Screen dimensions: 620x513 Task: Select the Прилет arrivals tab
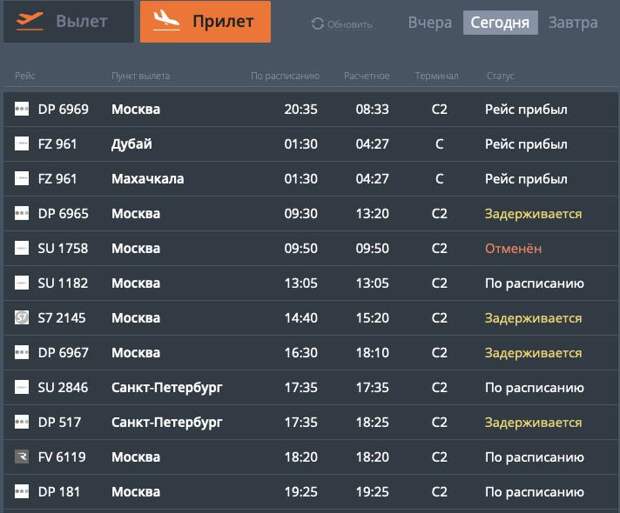pos(205,22)
